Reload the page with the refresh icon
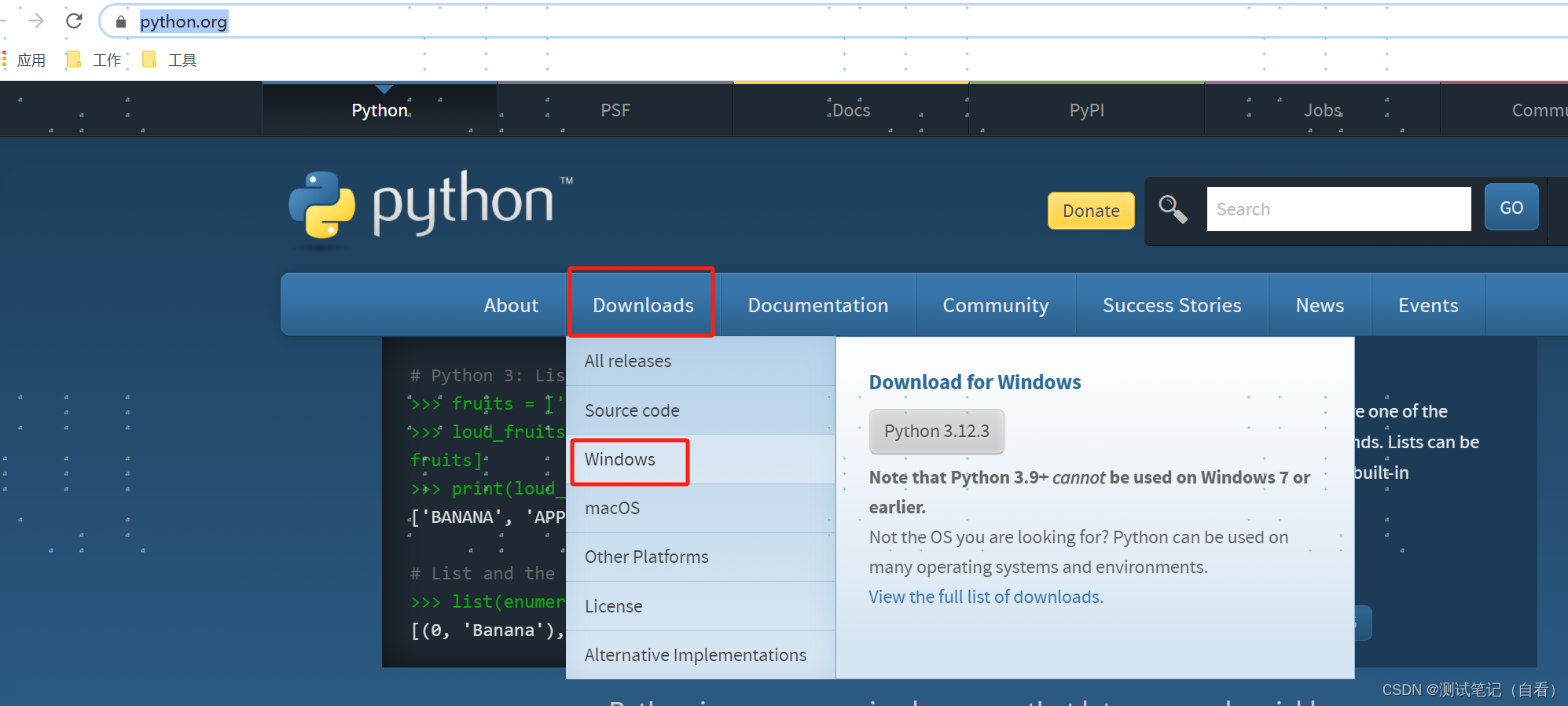Screen dimensions: 1568x706 click(74, 20)
